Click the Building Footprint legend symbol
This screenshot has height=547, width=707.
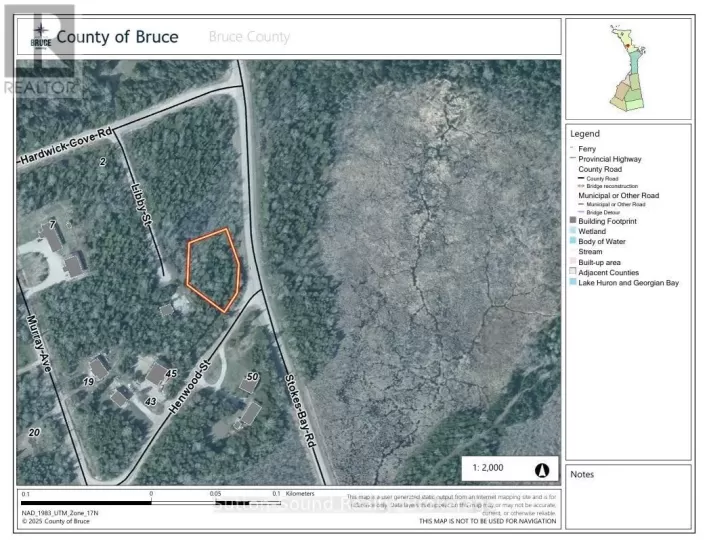[573, 219]
